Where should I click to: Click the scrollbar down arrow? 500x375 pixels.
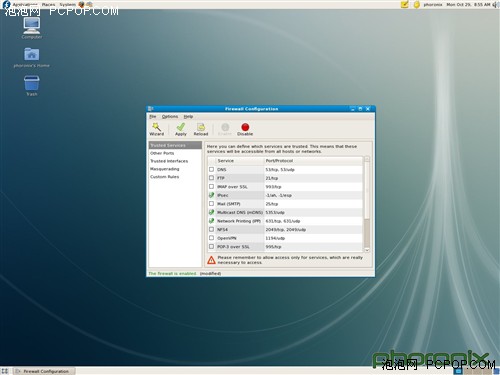pos(367,250)
